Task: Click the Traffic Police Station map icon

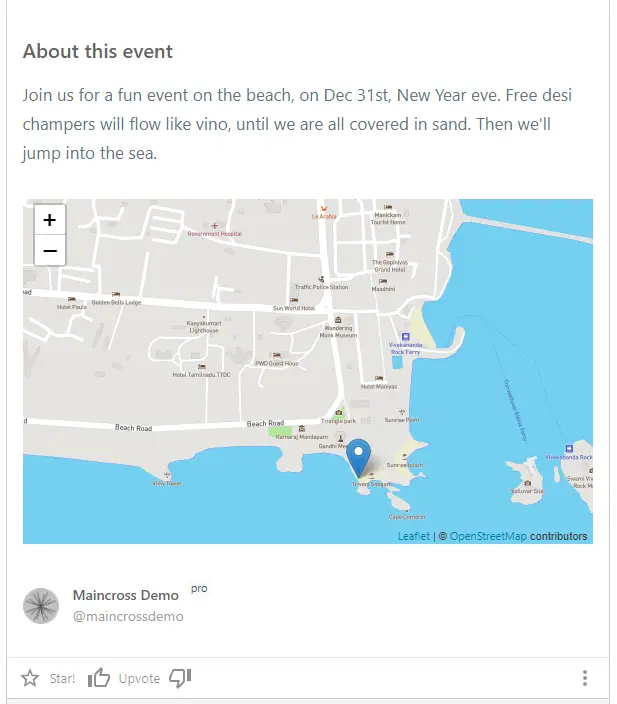Action: 321,279
